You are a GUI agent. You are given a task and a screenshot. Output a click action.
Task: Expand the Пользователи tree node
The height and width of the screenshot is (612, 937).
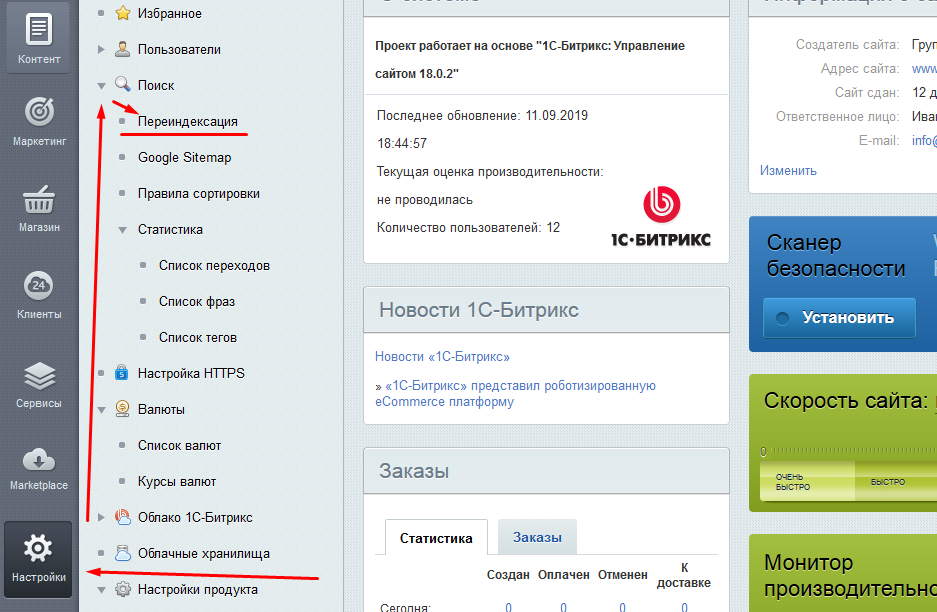pyautogui.click(x=101, y=50)
